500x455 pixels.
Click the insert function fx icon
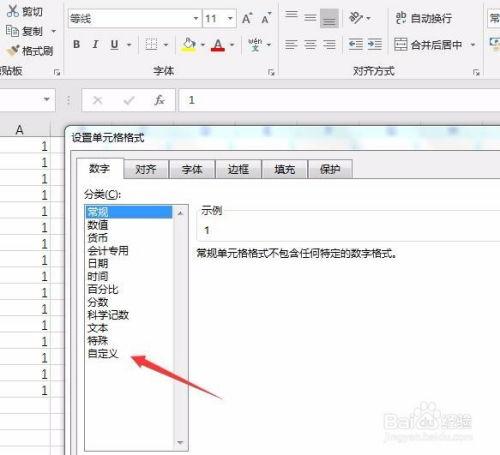coord(159,100)
